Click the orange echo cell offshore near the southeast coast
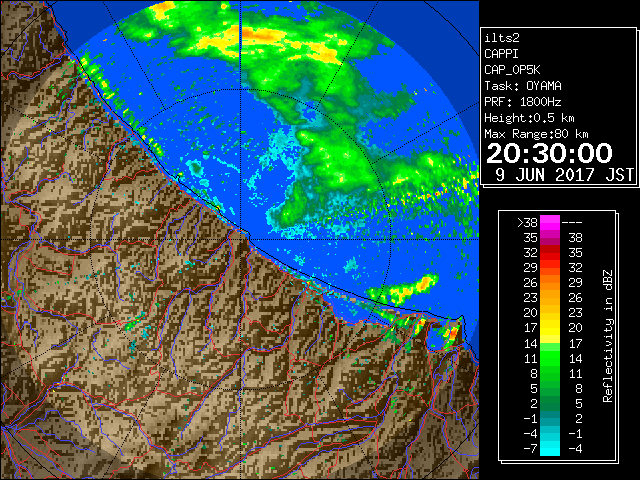The image size is (640, 480). (426, 282)
